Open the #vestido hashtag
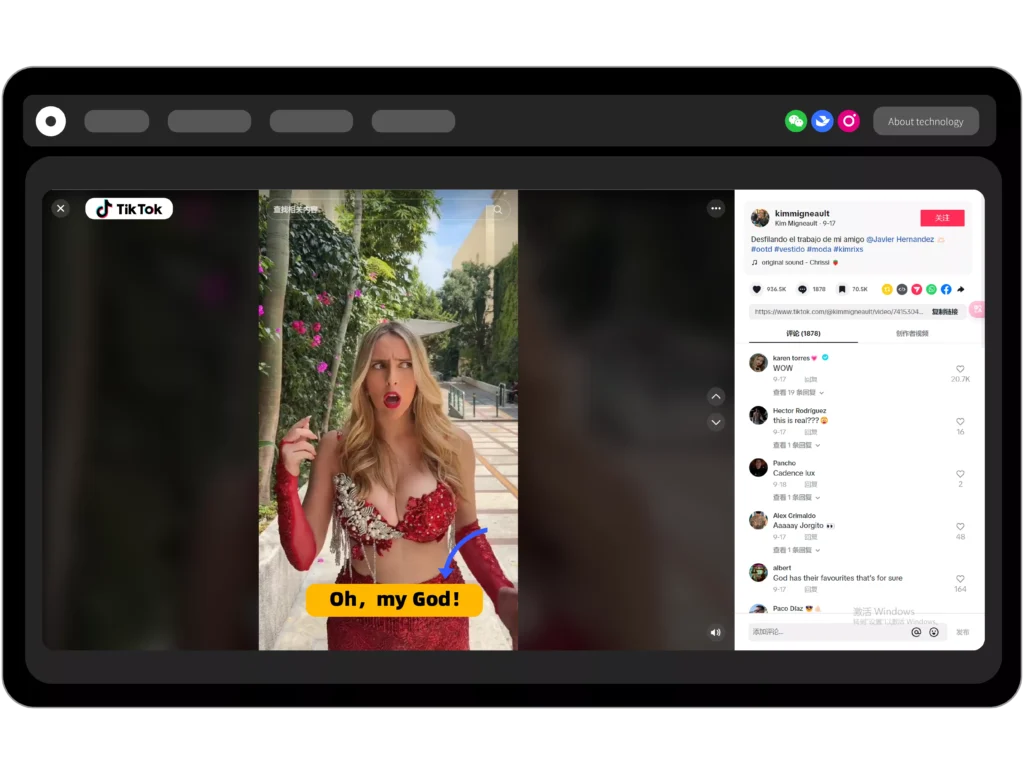 (789, 249)
